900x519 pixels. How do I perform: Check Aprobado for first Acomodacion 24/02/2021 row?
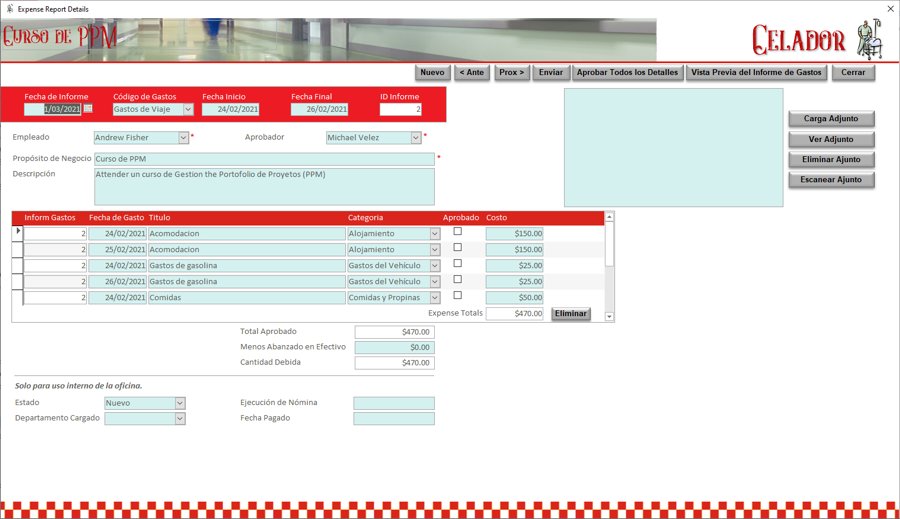[457, 231]
